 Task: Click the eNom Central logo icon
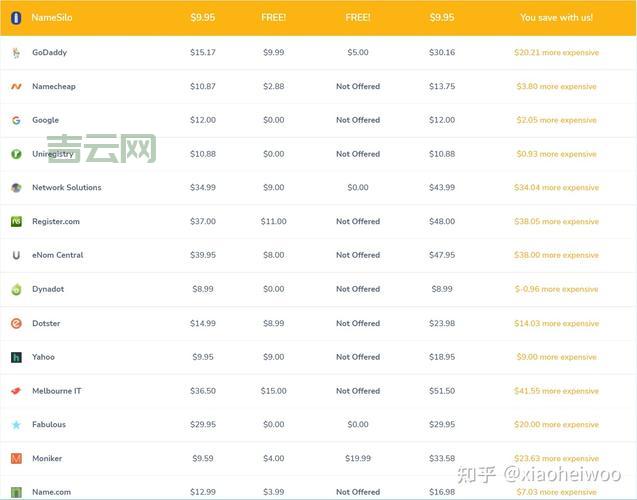pos(16,255)
